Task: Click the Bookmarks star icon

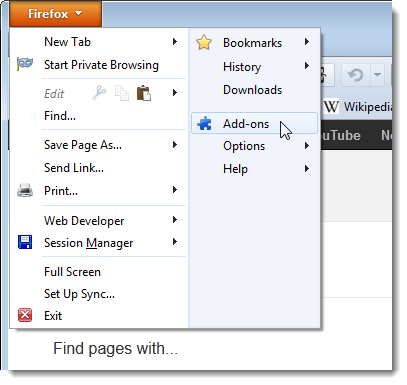Action: (x=204, y=43)
